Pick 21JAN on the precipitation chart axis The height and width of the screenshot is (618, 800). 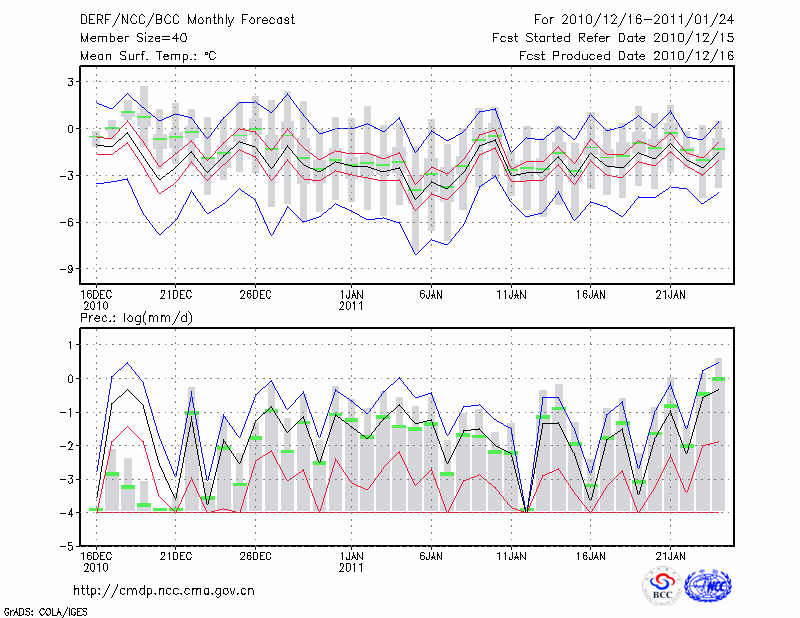671,555
